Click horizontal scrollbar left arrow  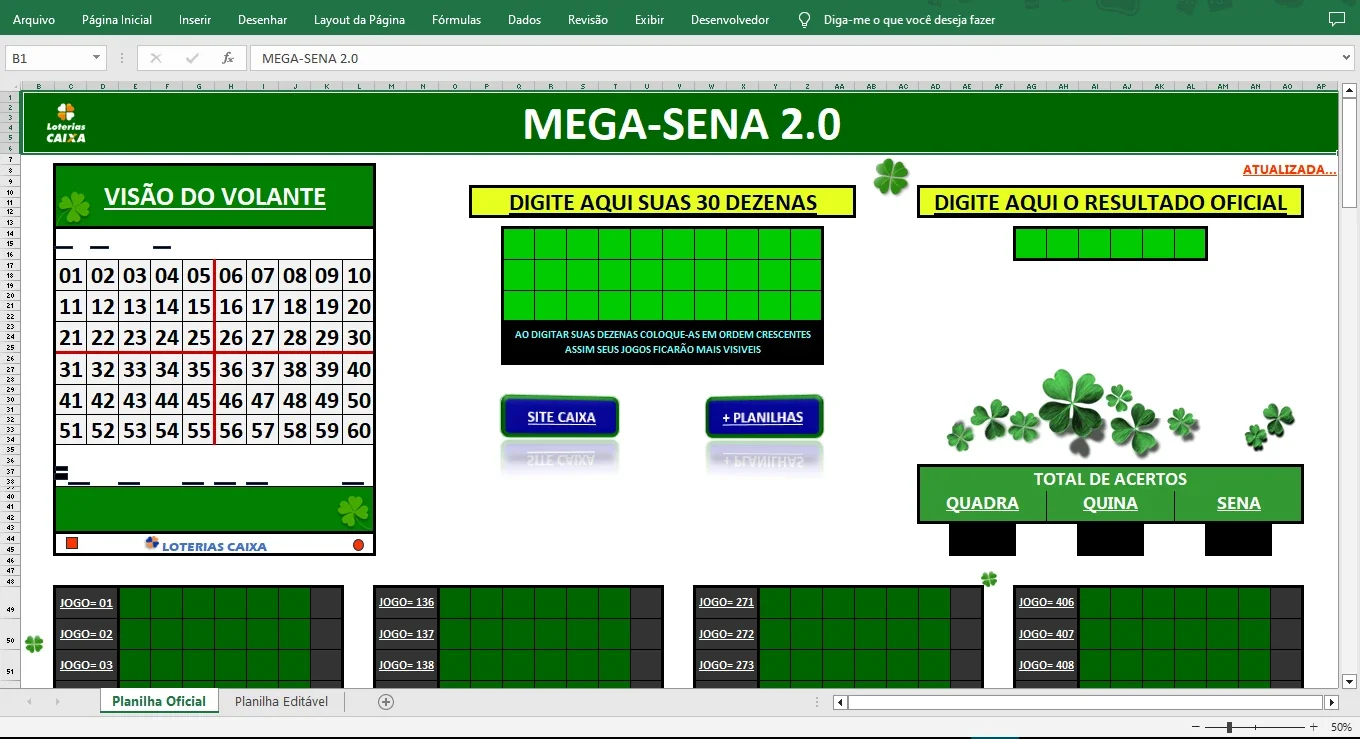[x=840, y=702]
